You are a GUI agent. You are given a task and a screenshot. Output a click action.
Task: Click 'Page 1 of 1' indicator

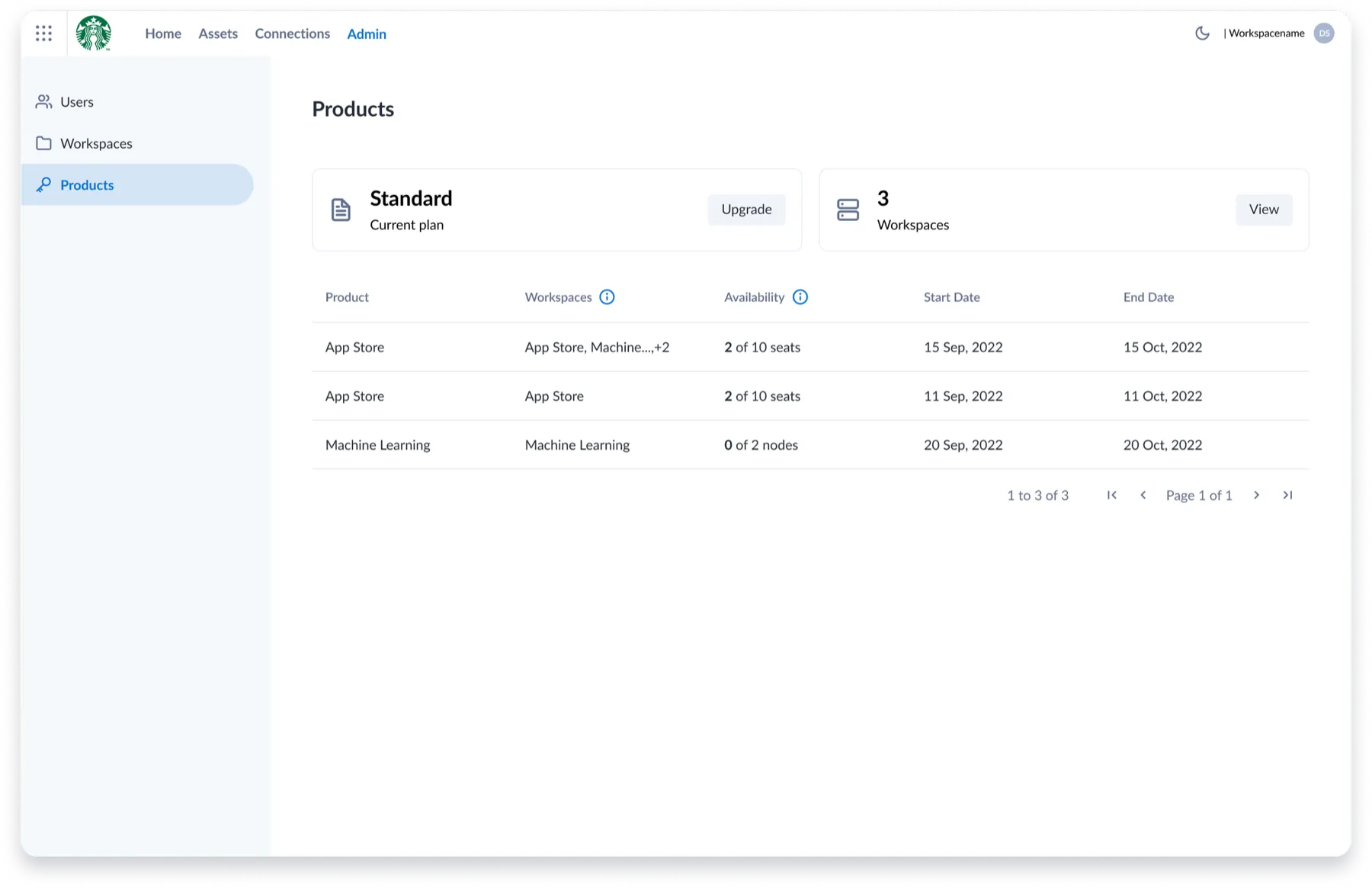click(x=1199, y=495)
